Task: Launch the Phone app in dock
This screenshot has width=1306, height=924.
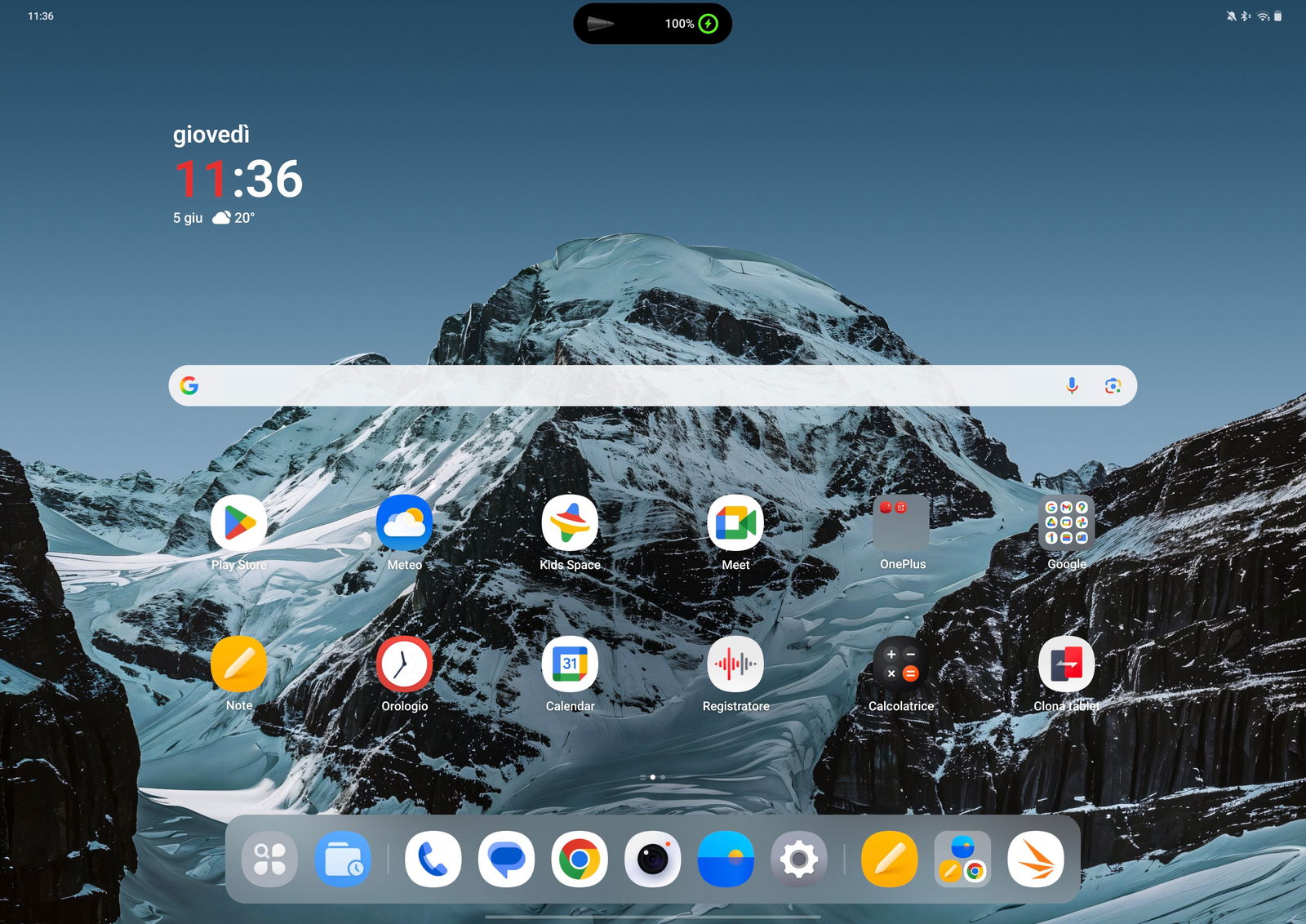Action: click(433, 859)
